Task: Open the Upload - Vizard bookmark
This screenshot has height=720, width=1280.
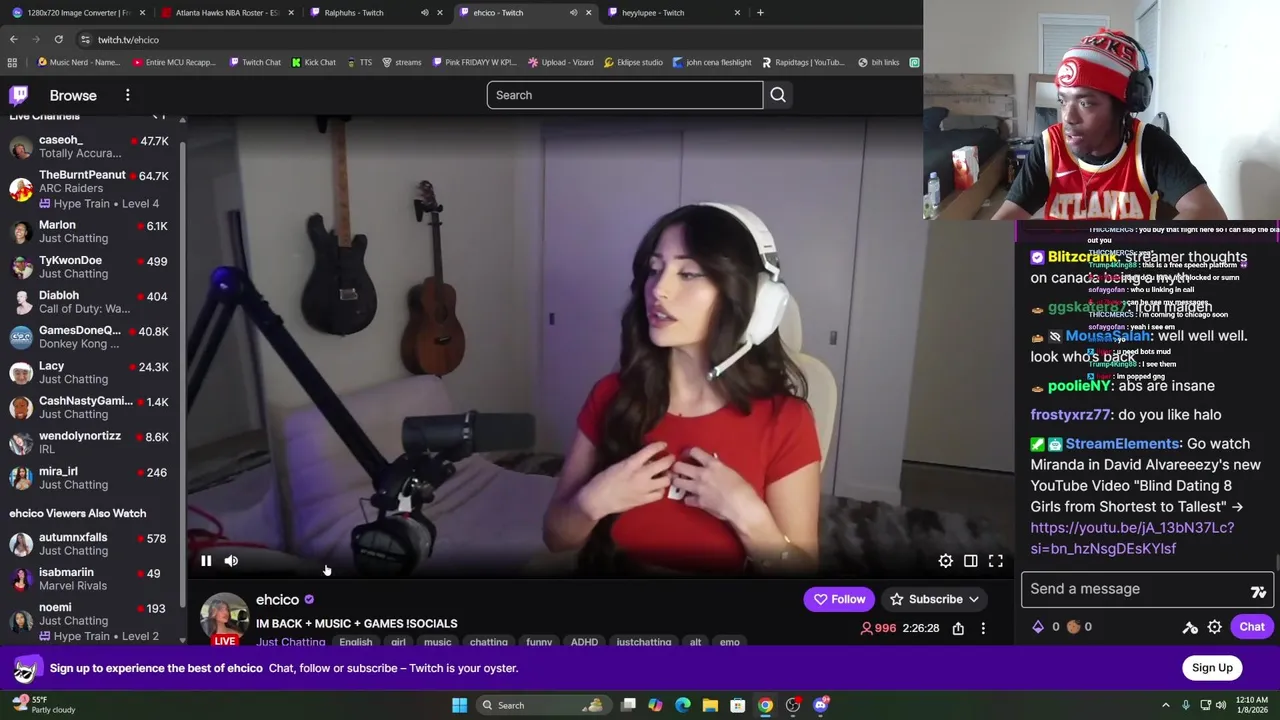Action: point(560,62)
